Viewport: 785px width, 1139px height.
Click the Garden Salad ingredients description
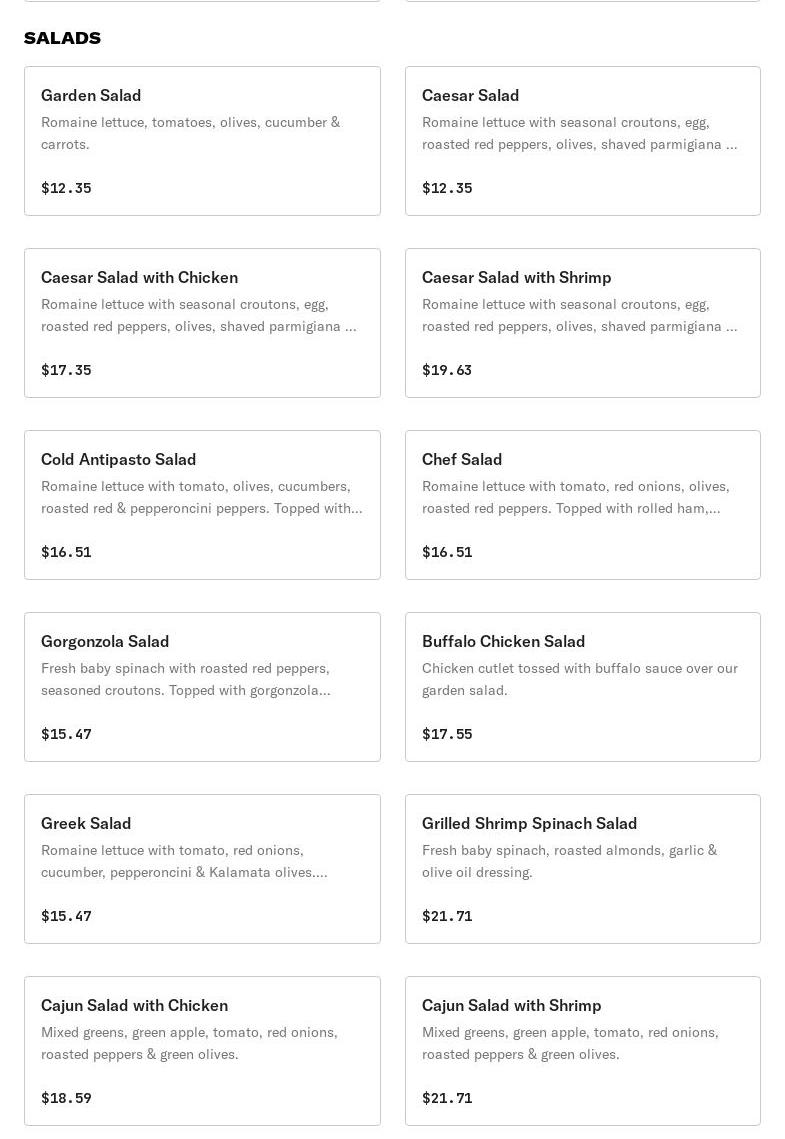click(190, 133)
